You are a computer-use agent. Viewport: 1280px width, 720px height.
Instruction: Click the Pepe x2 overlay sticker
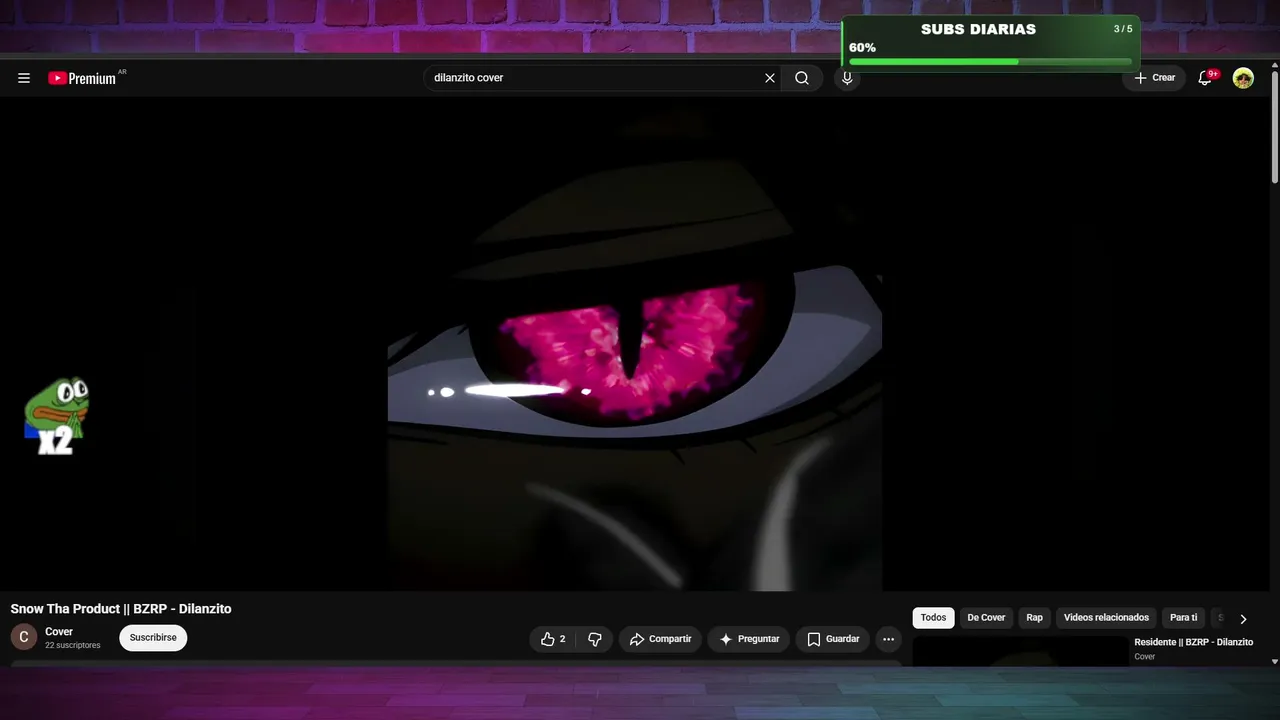(57, 416)
